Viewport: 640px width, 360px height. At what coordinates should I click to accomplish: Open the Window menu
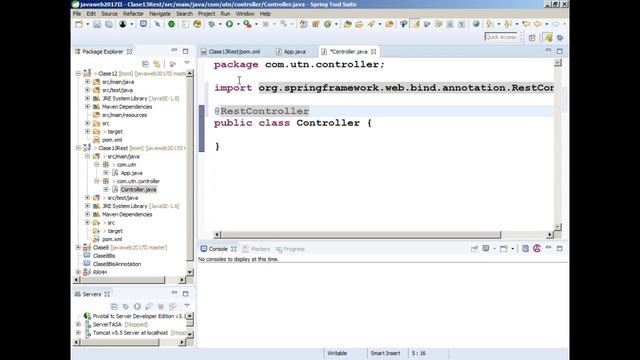(245, 13)
